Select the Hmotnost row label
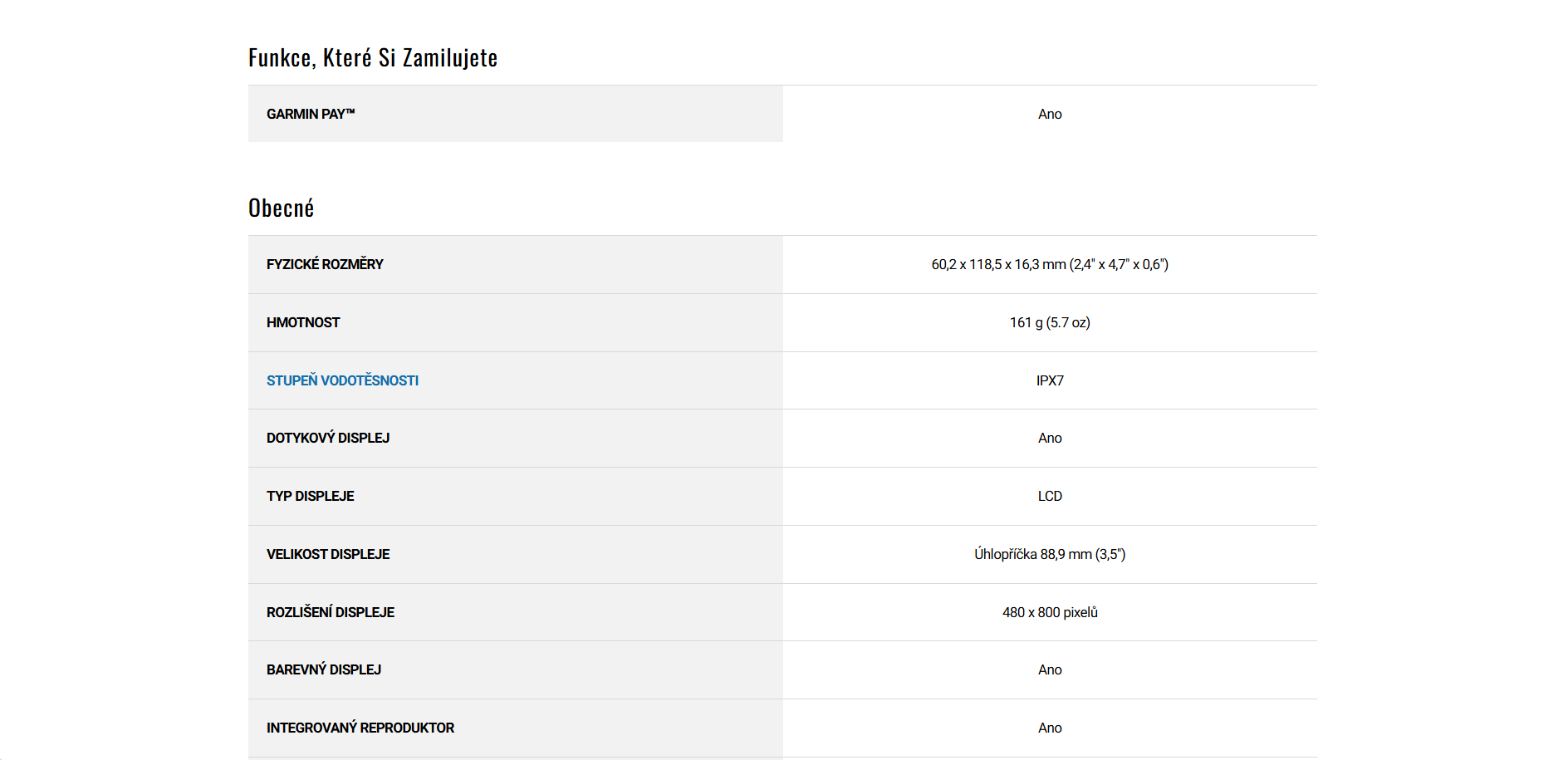This screenshot has height=760, width=1568. pyautogui.click(x=303, y=322)
